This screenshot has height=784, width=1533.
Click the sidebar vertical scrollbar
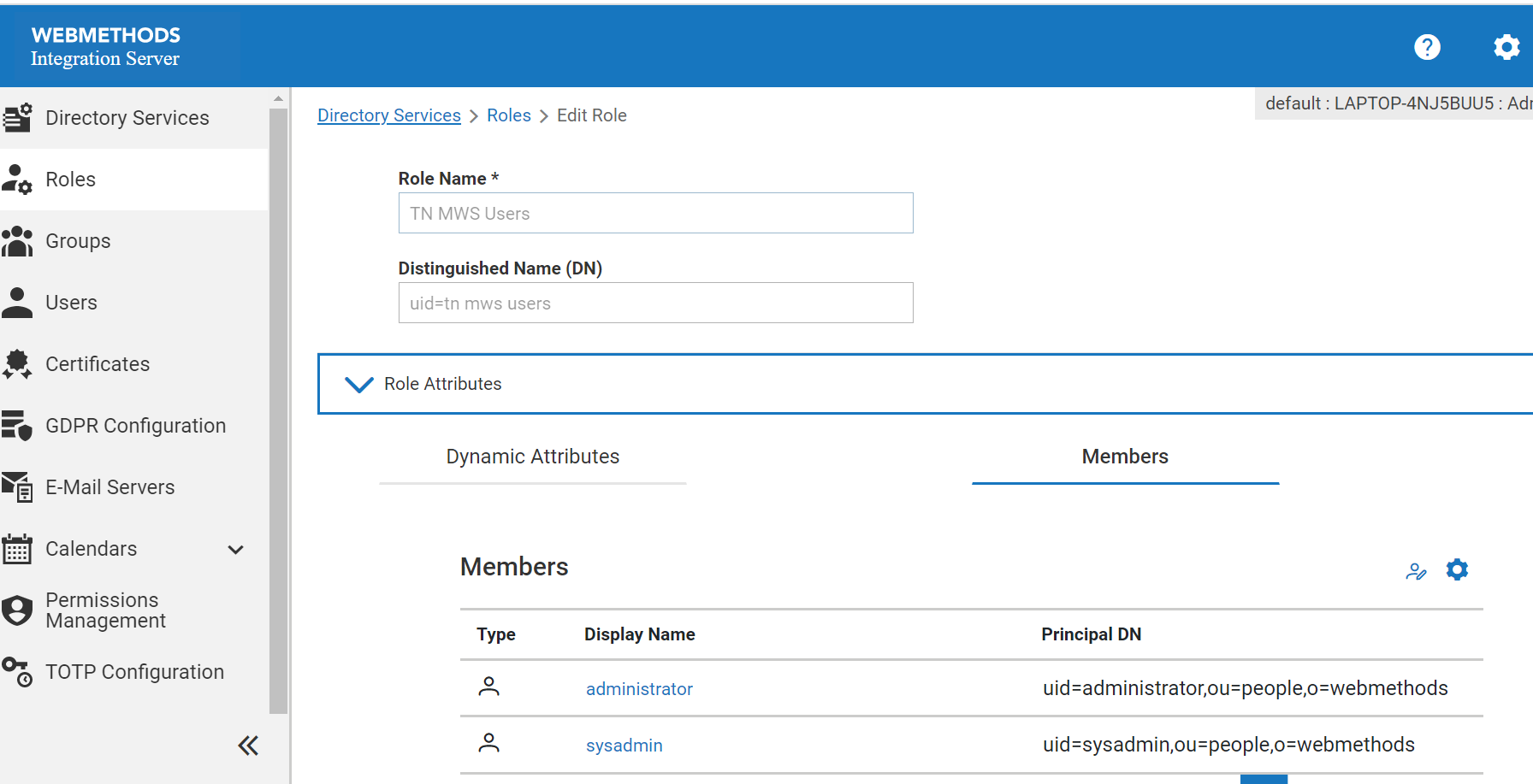[x=278, y=410]
